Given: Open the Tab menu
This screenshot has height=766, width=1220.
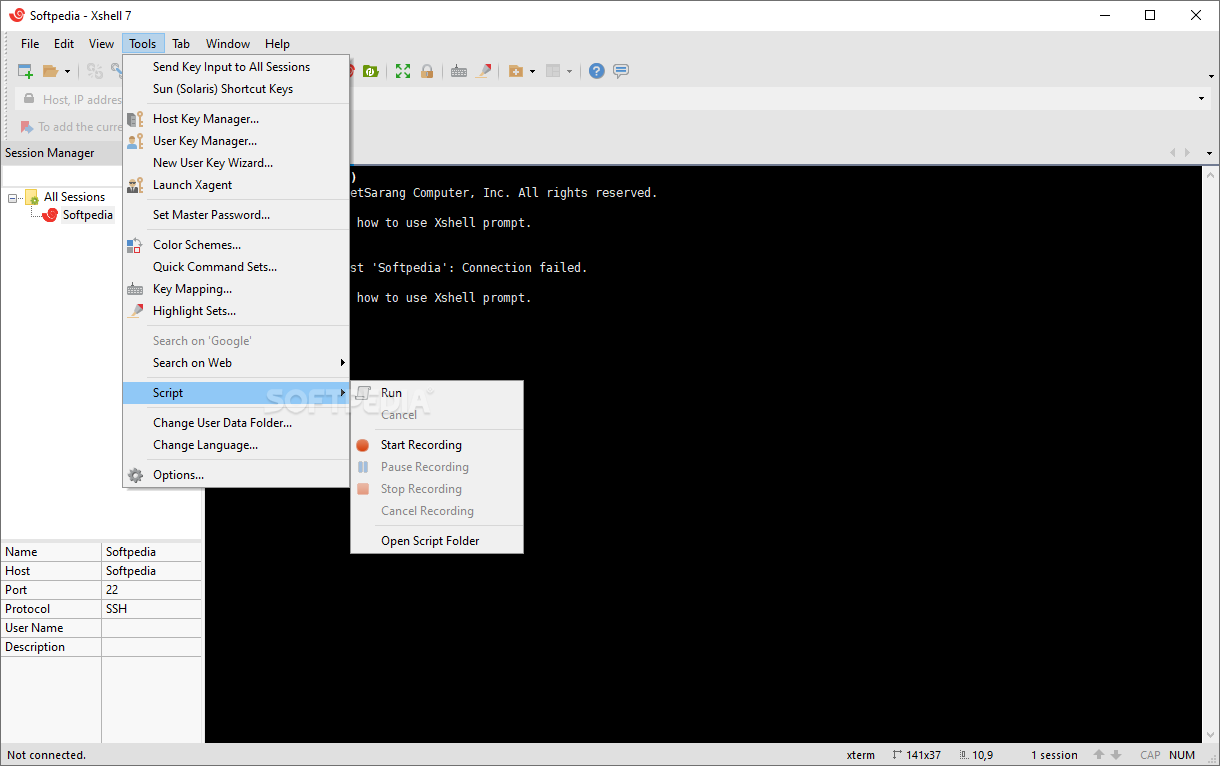Looking at the screenshot, I should pyautogui.click(x=180, y=43).
